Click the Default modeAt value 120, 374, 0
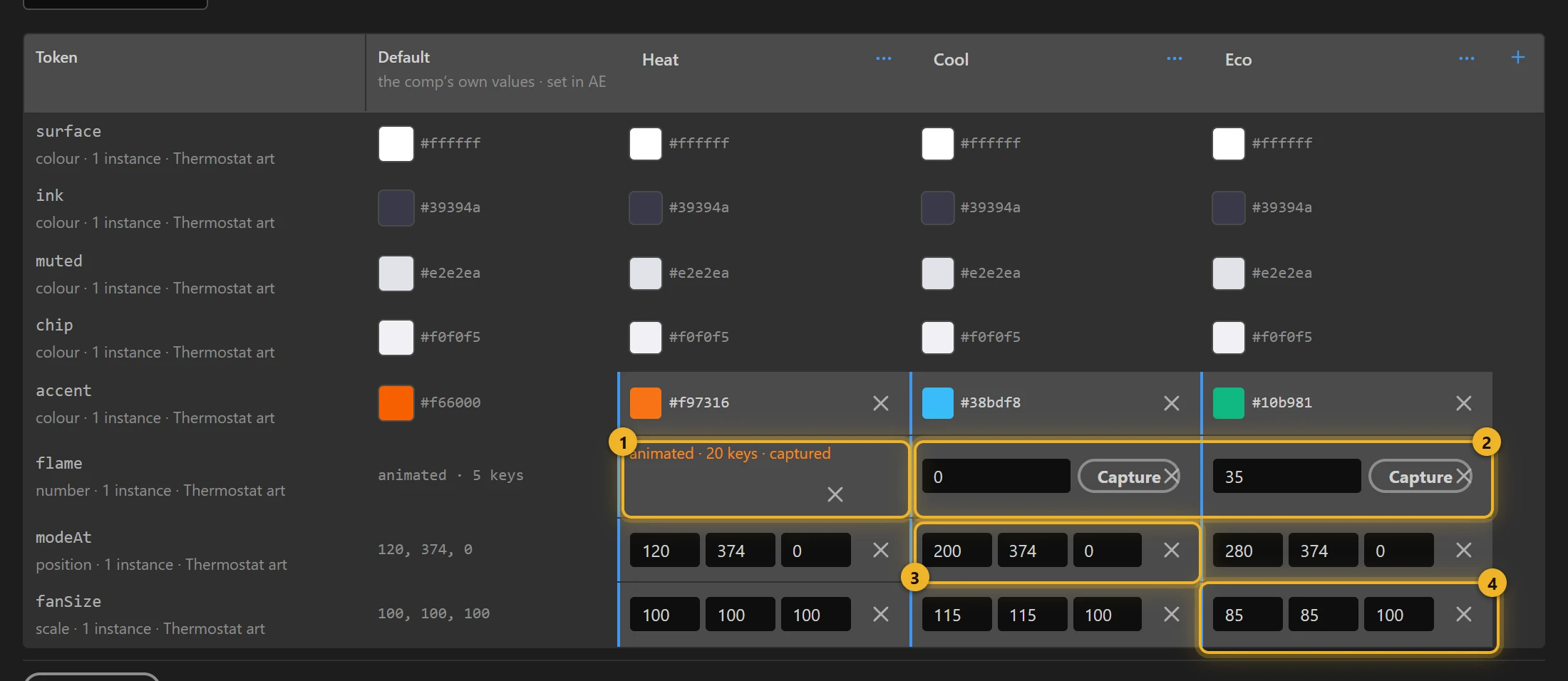The height and width of the screenshot is (681, 1568). click(425, 549)
